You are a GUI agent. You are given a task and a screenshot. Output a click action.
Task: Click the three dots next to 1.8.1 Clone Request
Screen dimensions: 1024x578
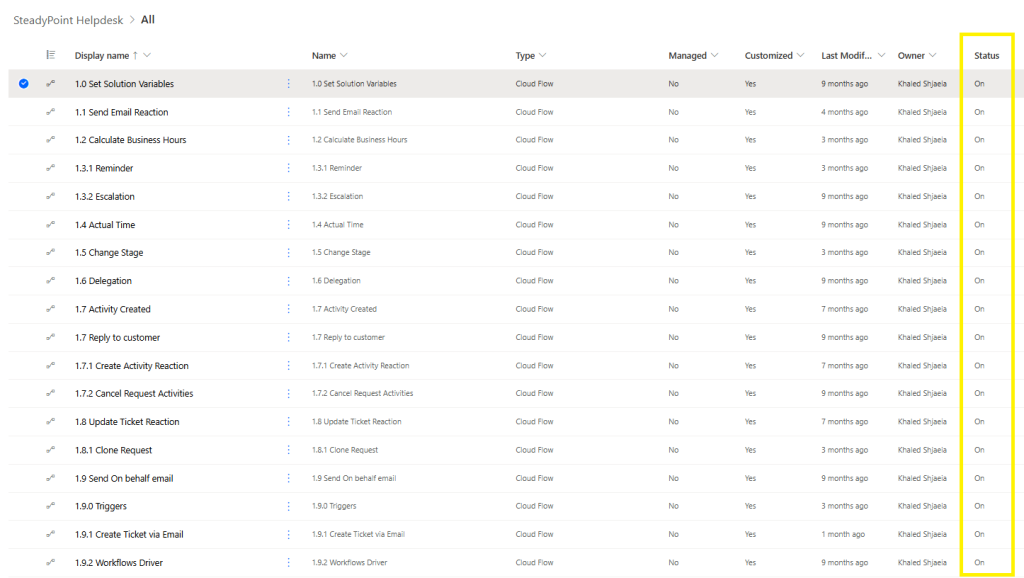point(289,450)
